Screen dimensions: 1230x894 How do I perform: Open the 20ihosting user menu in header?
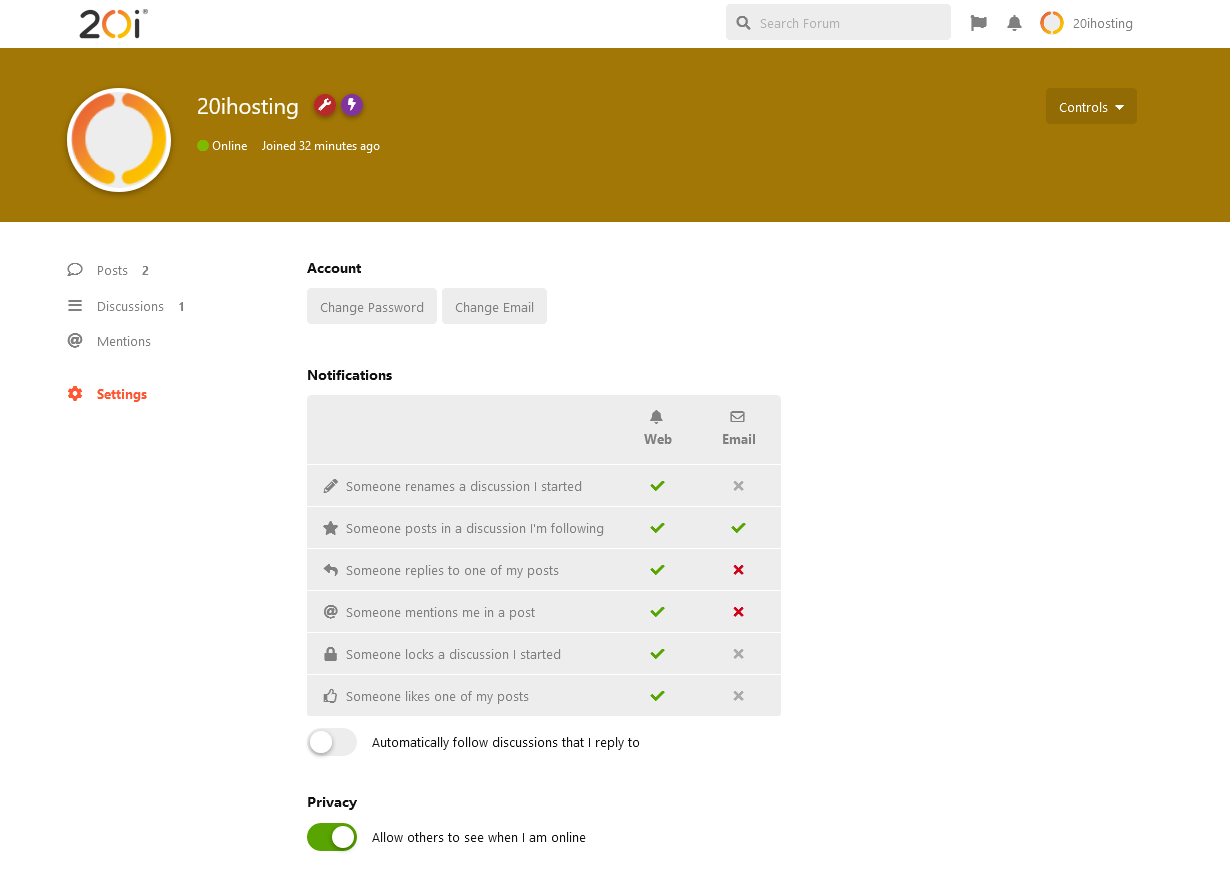click(x=1087, y=23)
